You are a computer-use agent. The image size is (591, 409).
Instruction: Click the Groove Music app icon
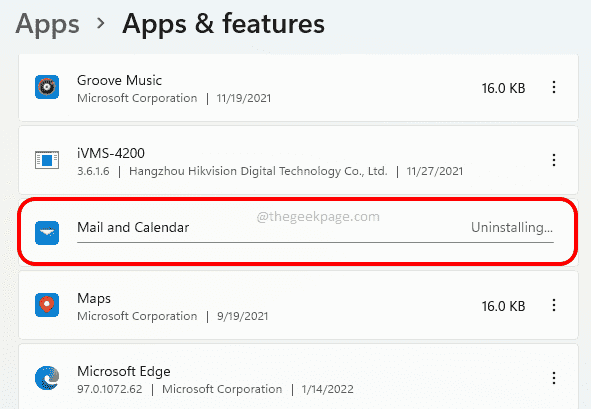click(47, 87)
